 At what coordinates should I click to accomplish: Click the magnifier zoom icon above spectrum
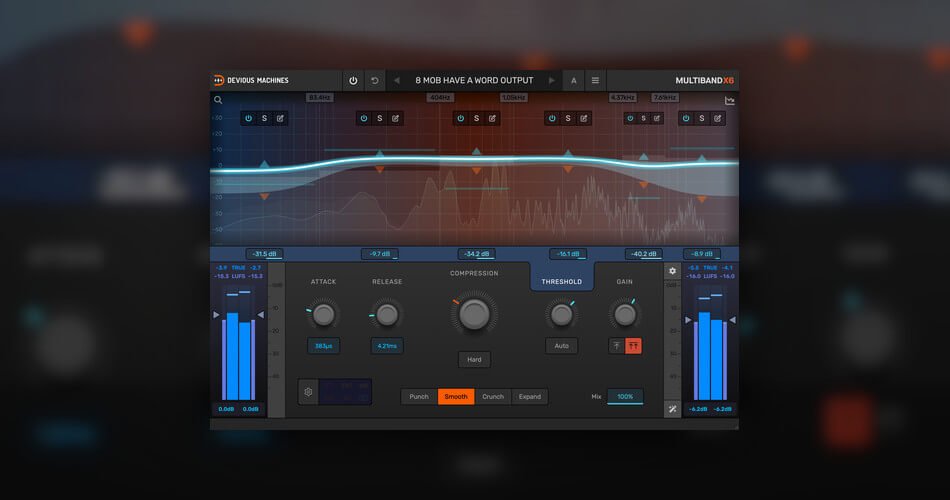click(218, 100)
